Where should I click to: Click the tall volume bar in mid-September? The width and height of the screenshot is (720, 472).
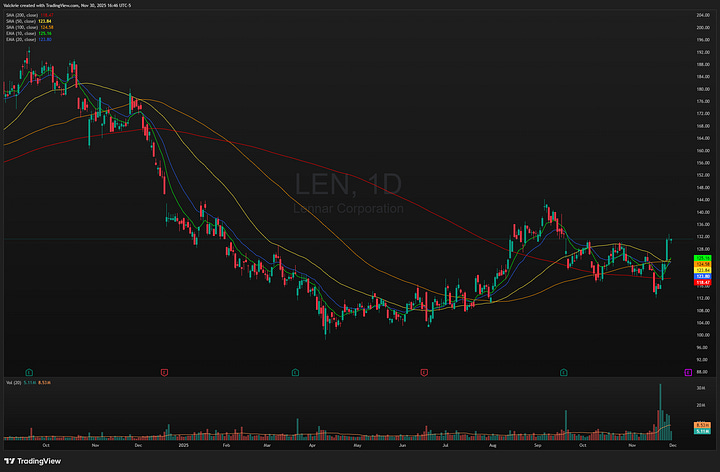566,425
